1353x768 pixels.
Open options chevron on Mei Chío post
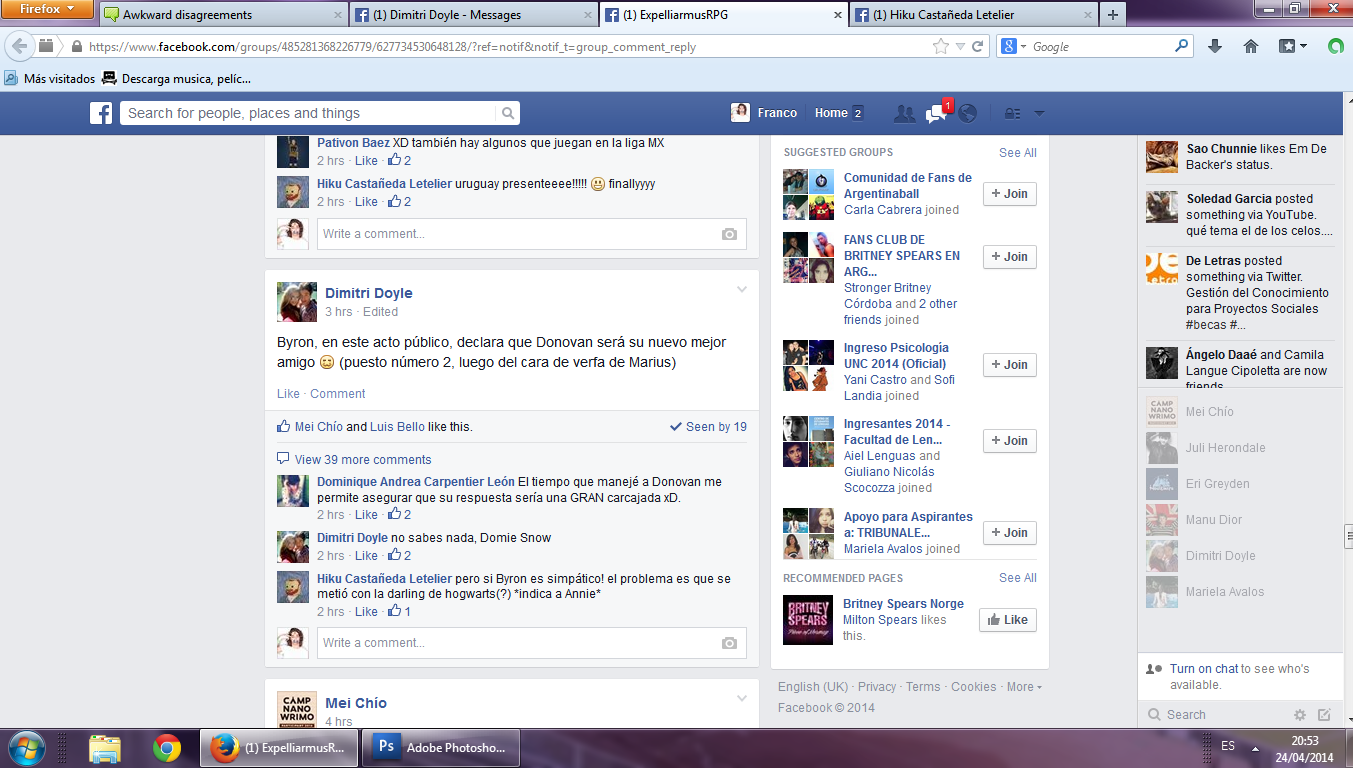(742, 699)
